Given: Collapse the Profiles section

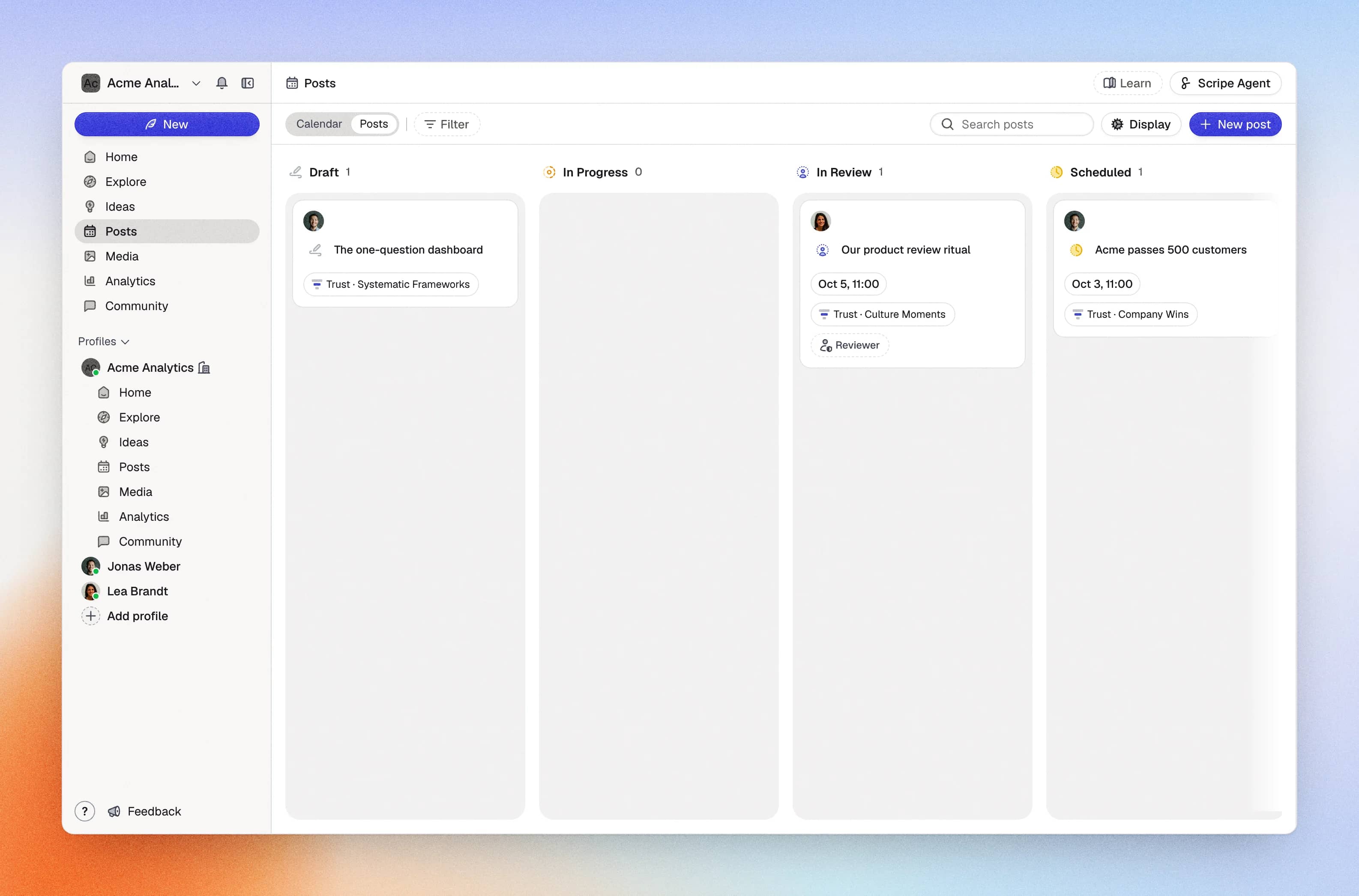Looking at the screenshot, I should (103, 341).
